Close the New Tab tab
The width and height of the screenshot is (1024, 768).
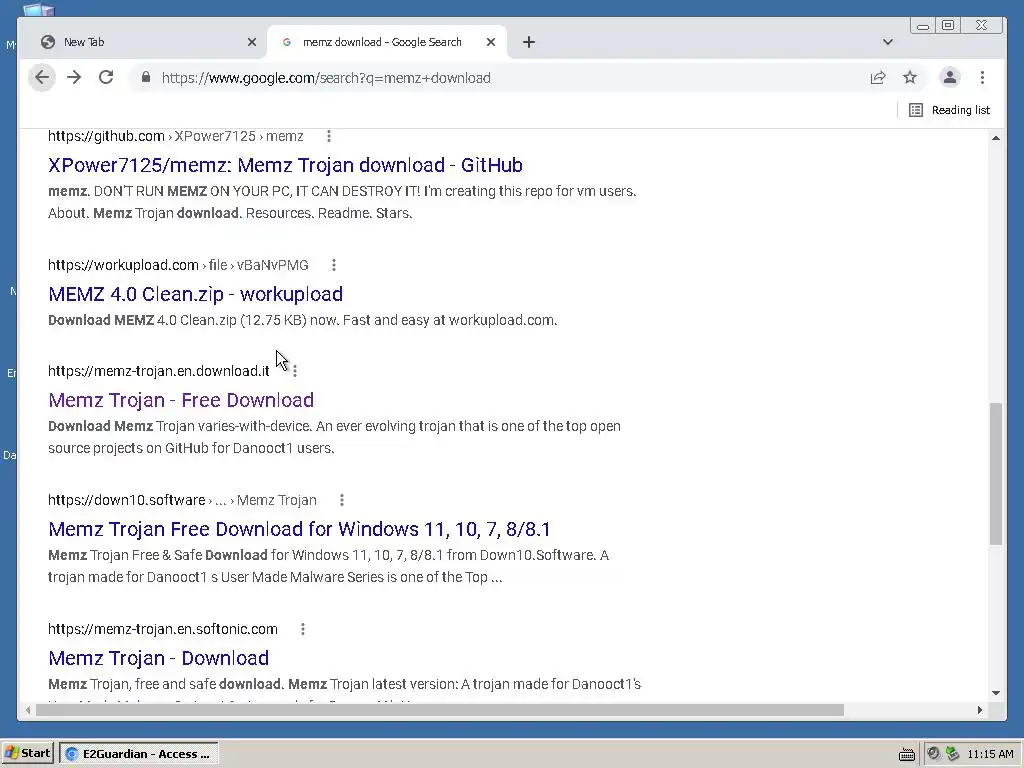pyautogui.click(x=252, y=42)
